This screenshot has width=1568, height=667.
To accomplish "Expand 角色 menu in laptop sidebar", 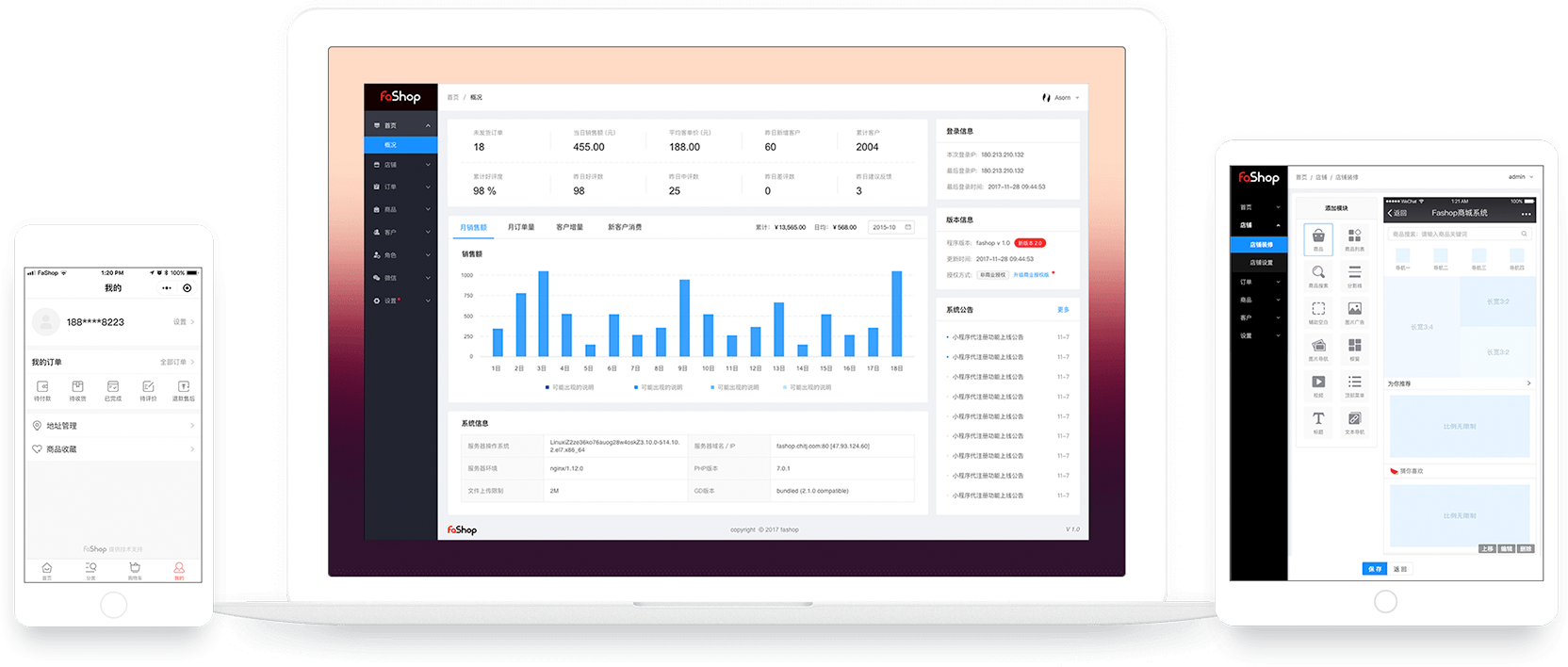I will click(x=400, y=255).
